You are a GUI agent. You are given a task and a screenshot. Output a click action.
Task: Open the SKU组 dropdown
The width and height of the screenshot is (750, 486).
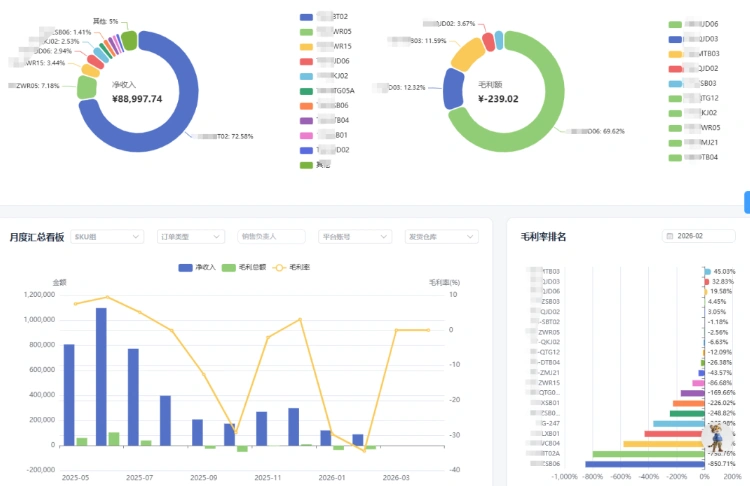coord(105,237)
